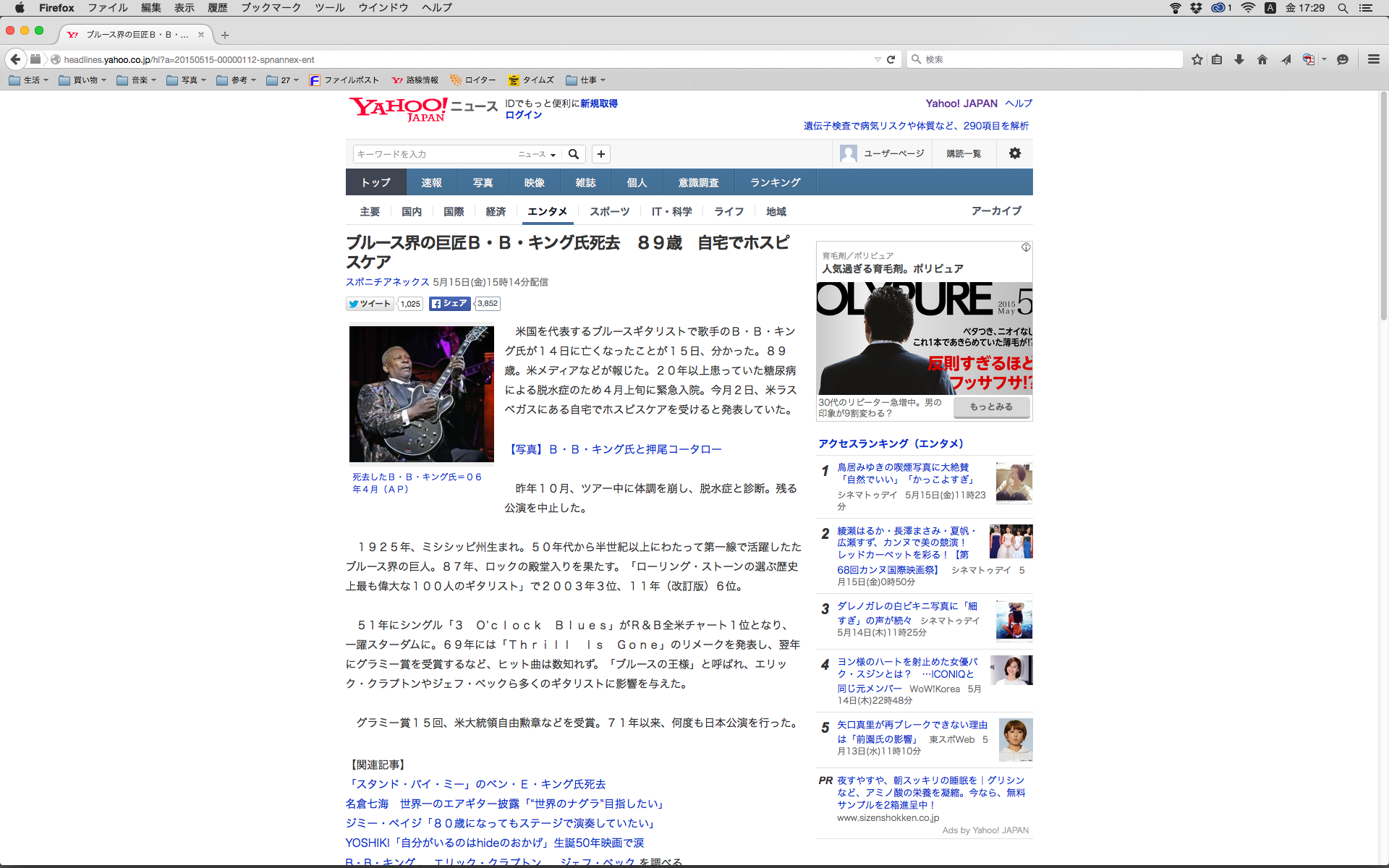Expand the 生活 bookmarks folder
The image size is (1389, 868).
[x=29, y=80]
